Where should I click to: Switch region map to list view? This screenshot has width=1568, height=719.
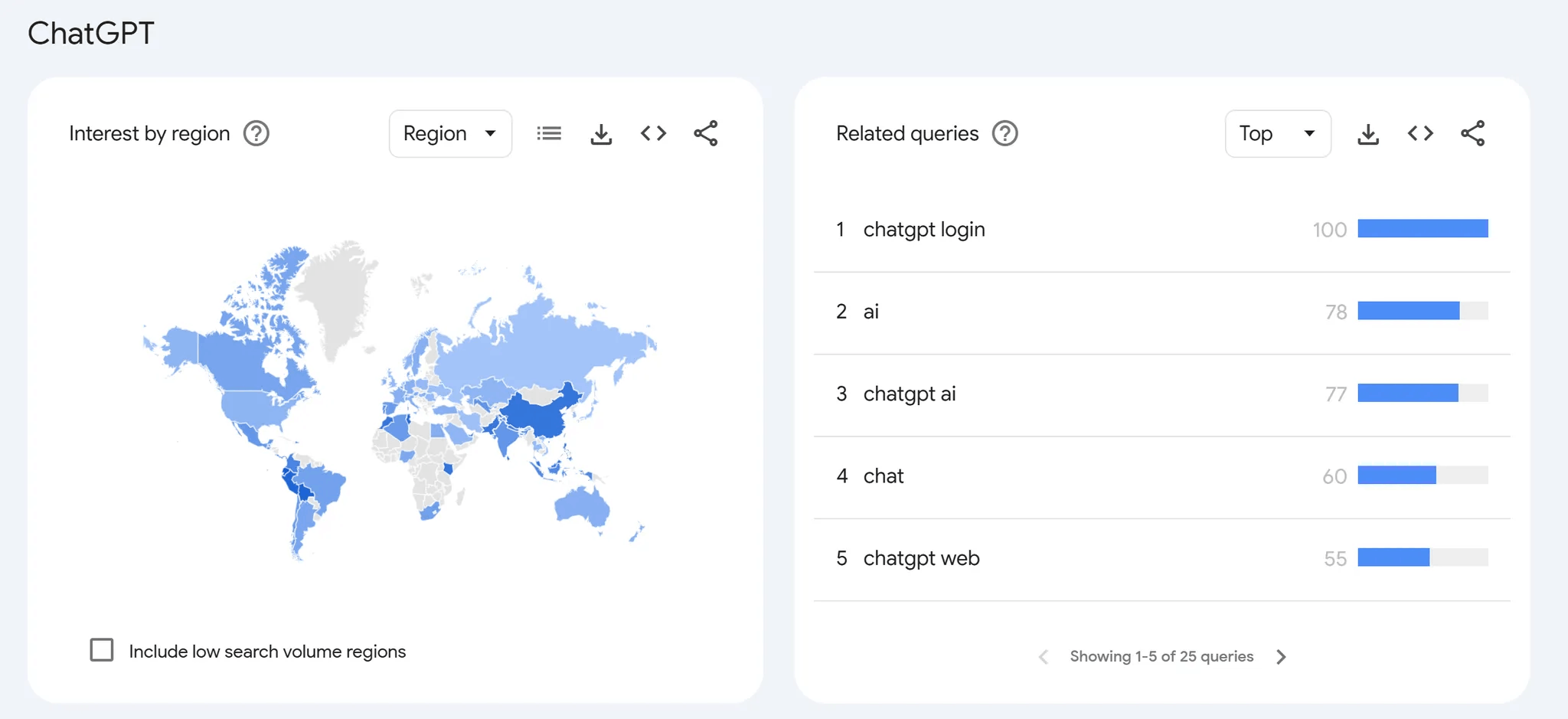point(549,133)
